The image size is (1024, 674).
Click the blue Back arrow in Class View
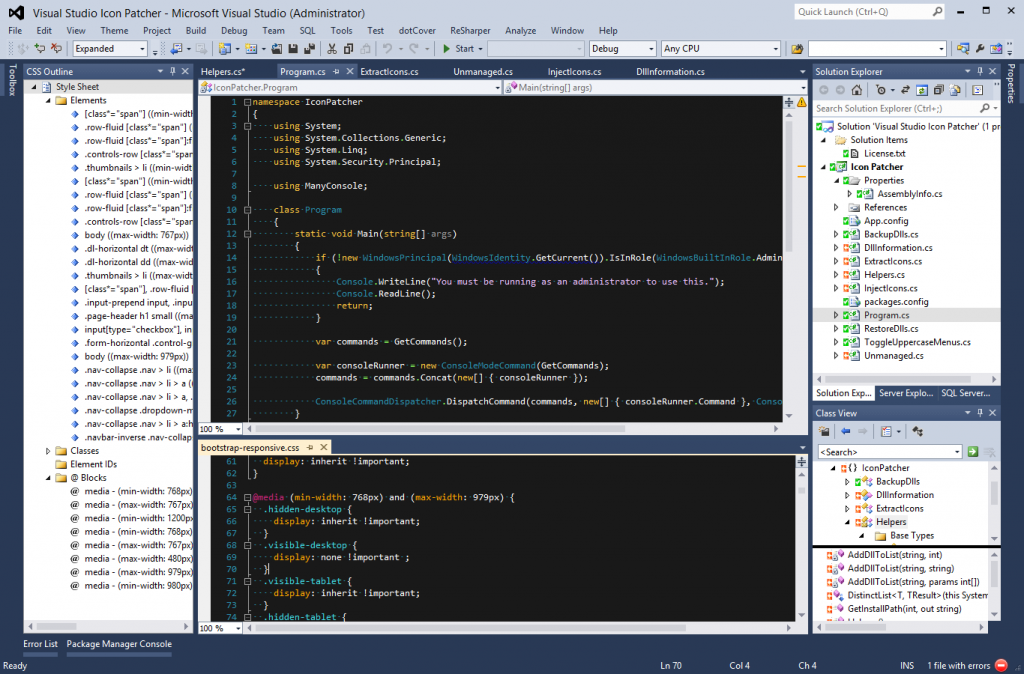click(846, 431)
